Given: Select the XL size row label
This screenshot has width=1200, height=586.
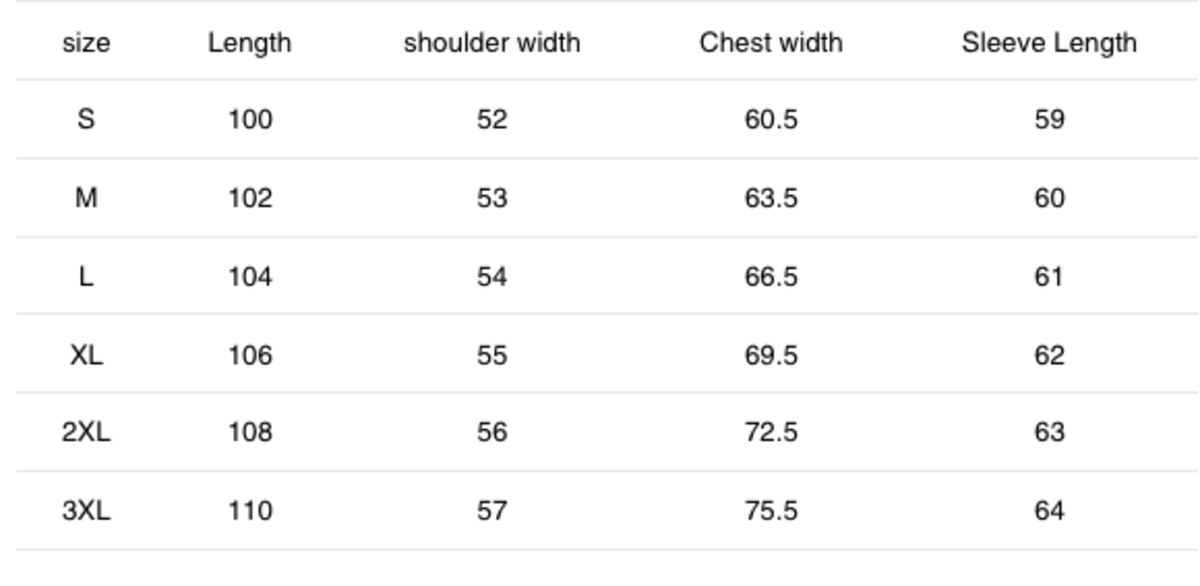Looking at the screenshot, I should 86,355.
